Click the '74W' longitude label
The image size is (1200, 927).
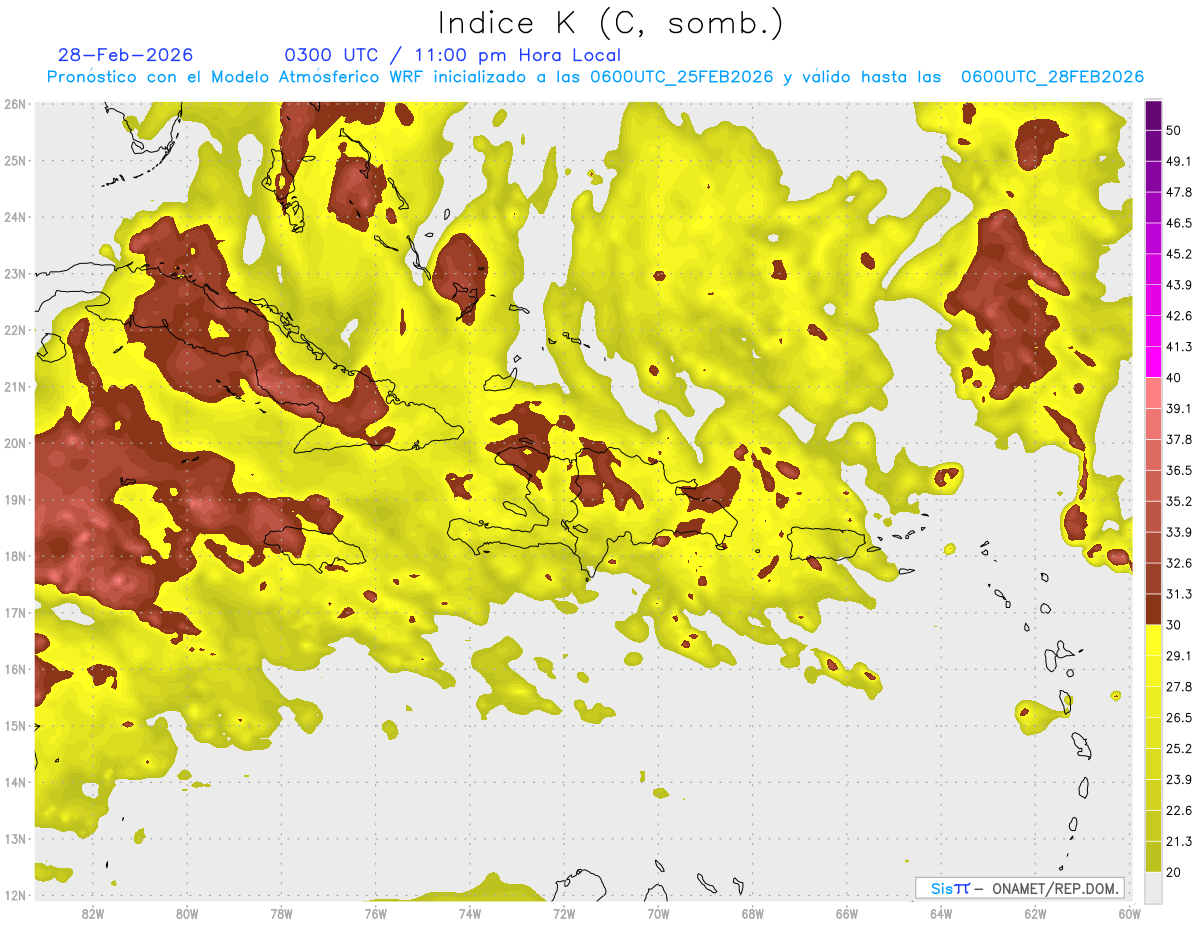(x=470, y=913)
